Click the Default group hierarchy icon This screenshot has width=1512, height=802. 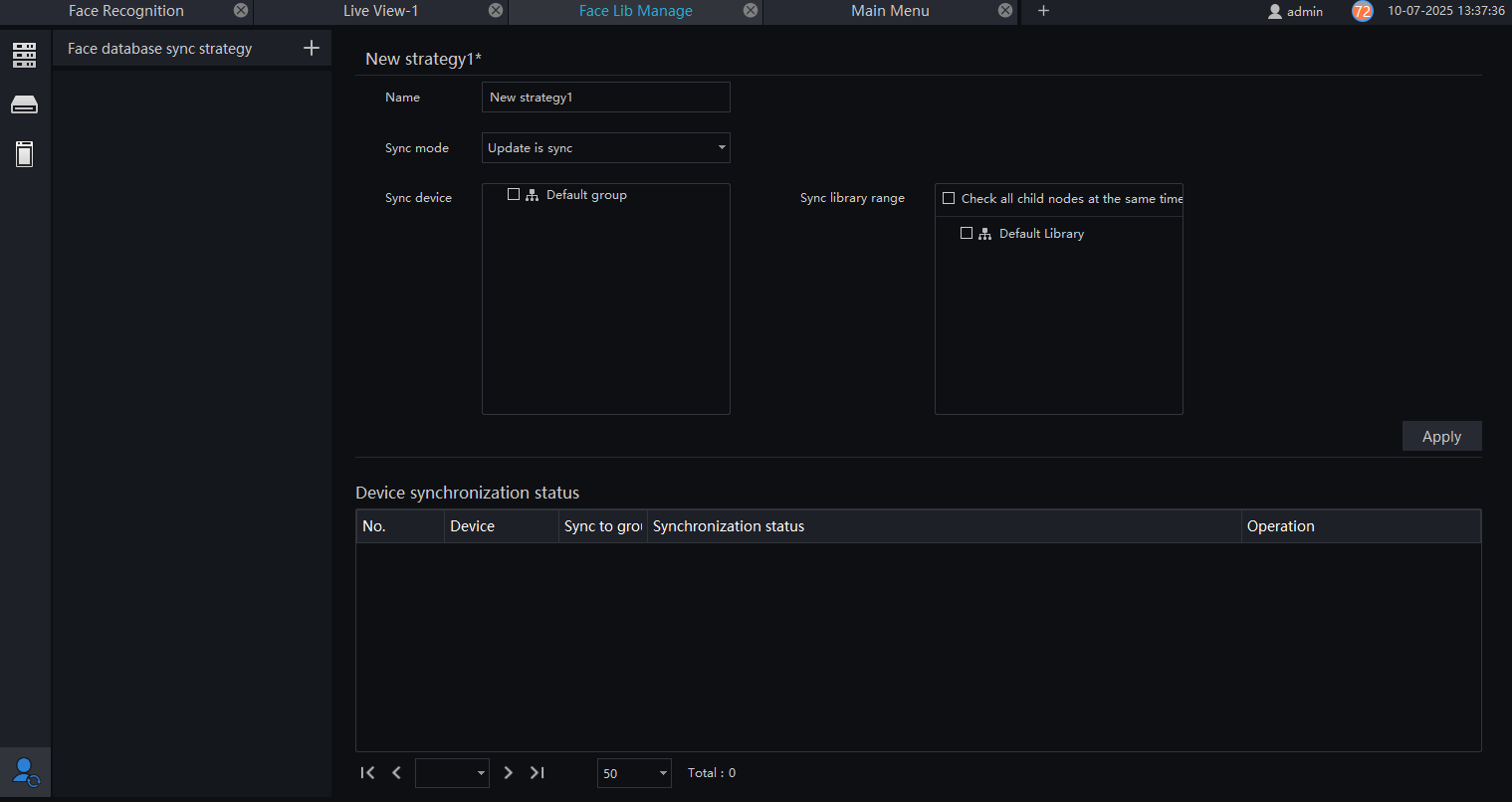533,195
